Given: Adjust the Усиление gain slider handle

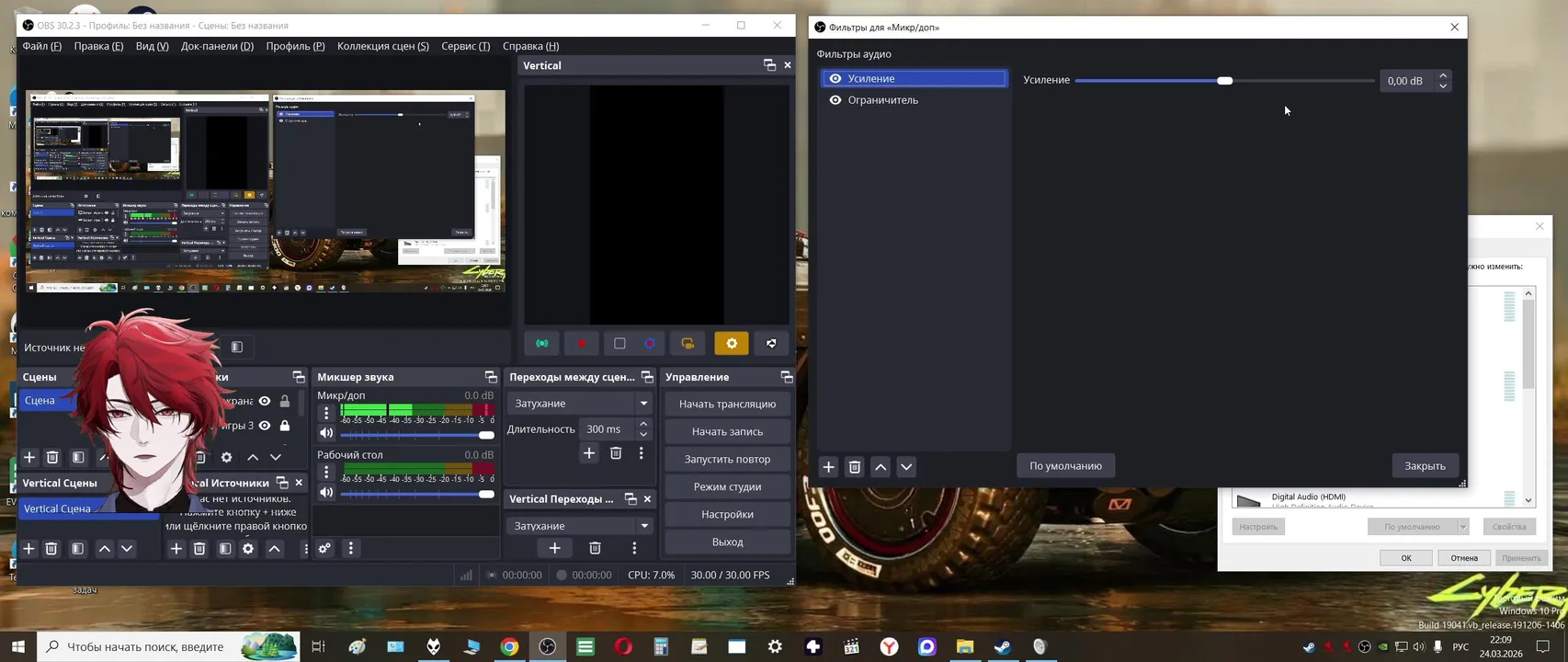Looking at the screenshot, I should (1224, 81).
